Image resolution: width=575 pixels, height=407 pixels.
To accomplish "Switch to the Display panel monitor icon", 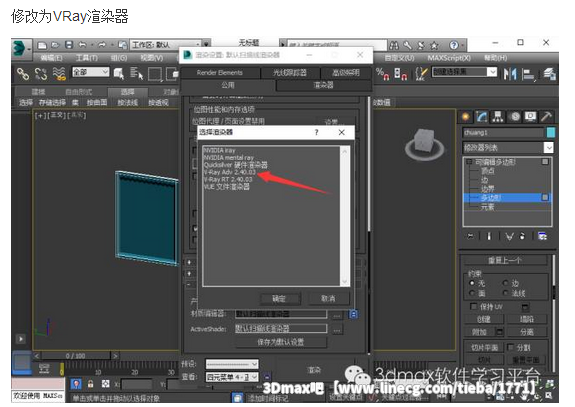I will [530, 117].
